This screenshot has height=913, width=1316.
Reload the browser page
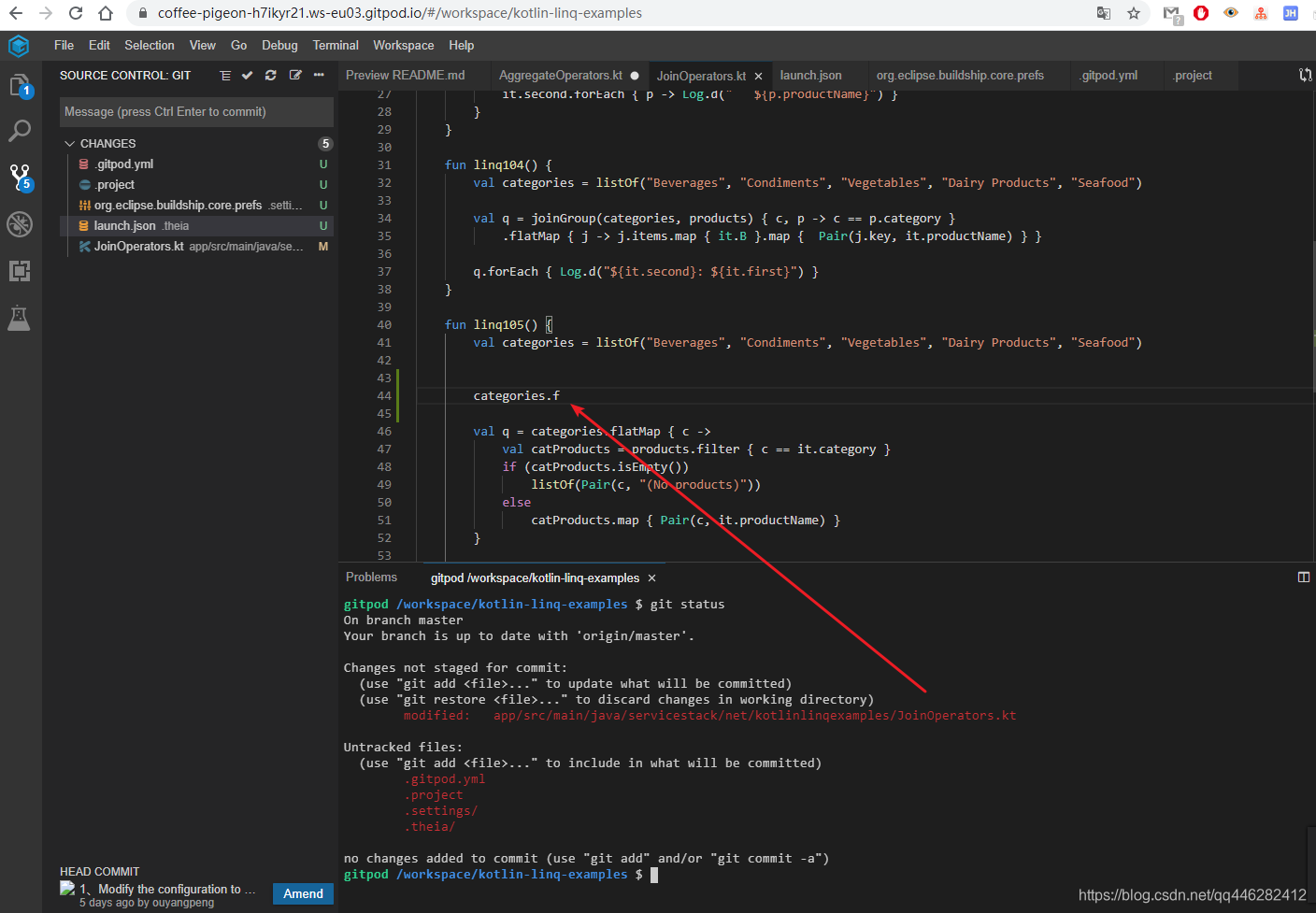[x=76, y=13]
